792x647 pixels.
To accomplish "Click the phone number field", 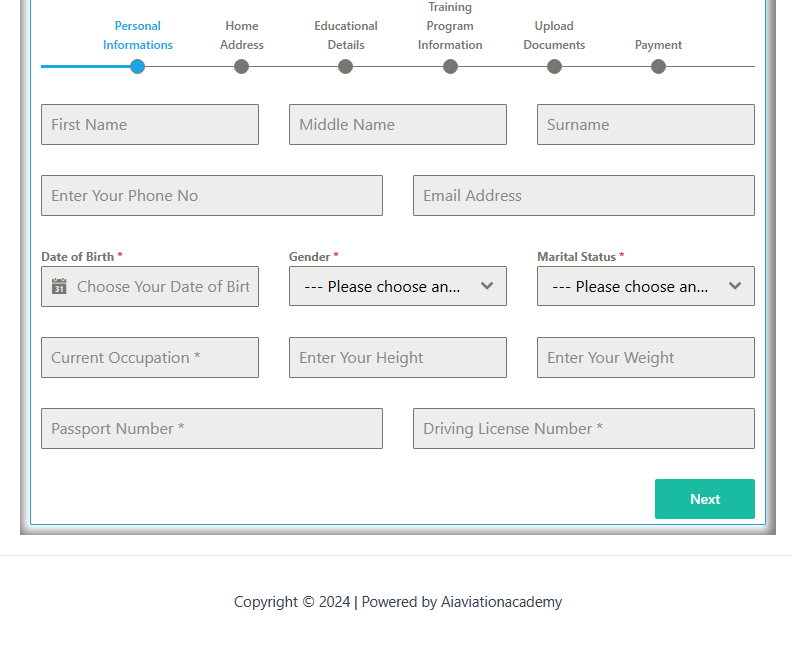I will click(x=212, y=196).
